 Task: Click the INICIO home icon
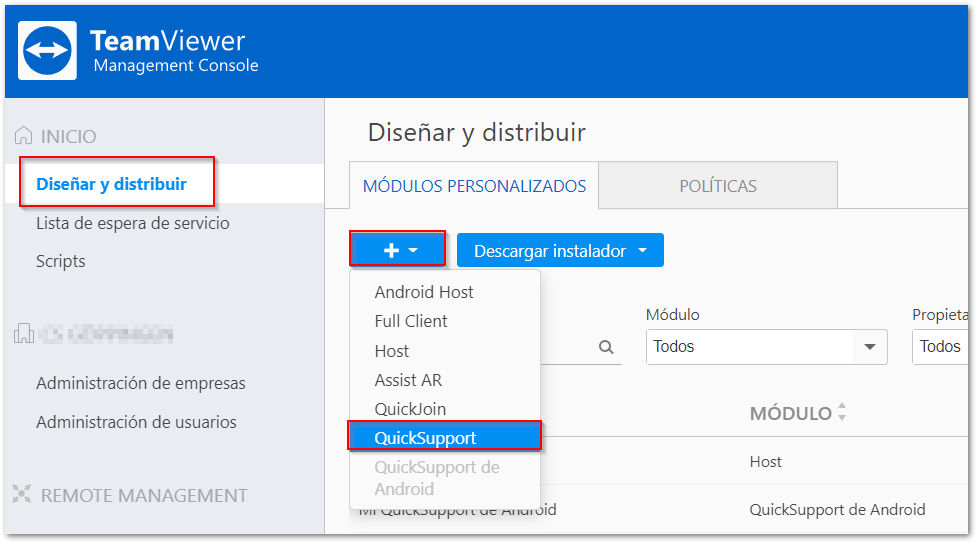point(24,135)
